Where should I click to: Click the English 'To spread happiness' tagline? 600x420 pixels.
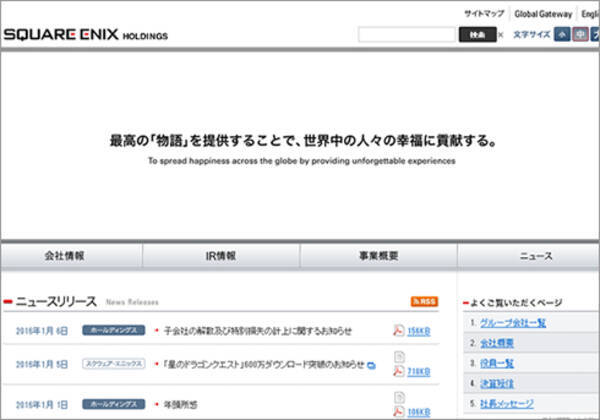(302, 161)
